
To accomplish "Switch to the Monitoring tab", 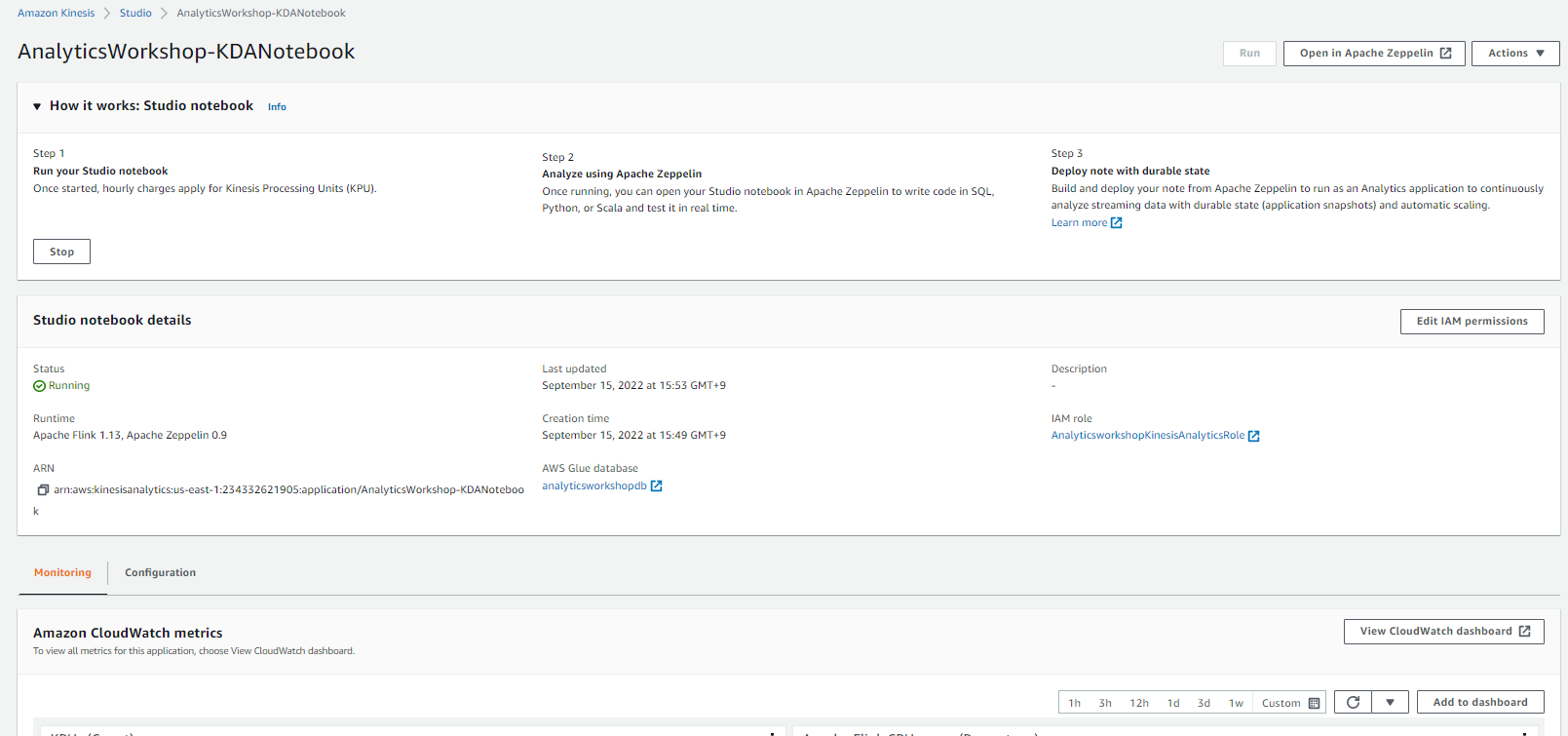I will 62,573.
